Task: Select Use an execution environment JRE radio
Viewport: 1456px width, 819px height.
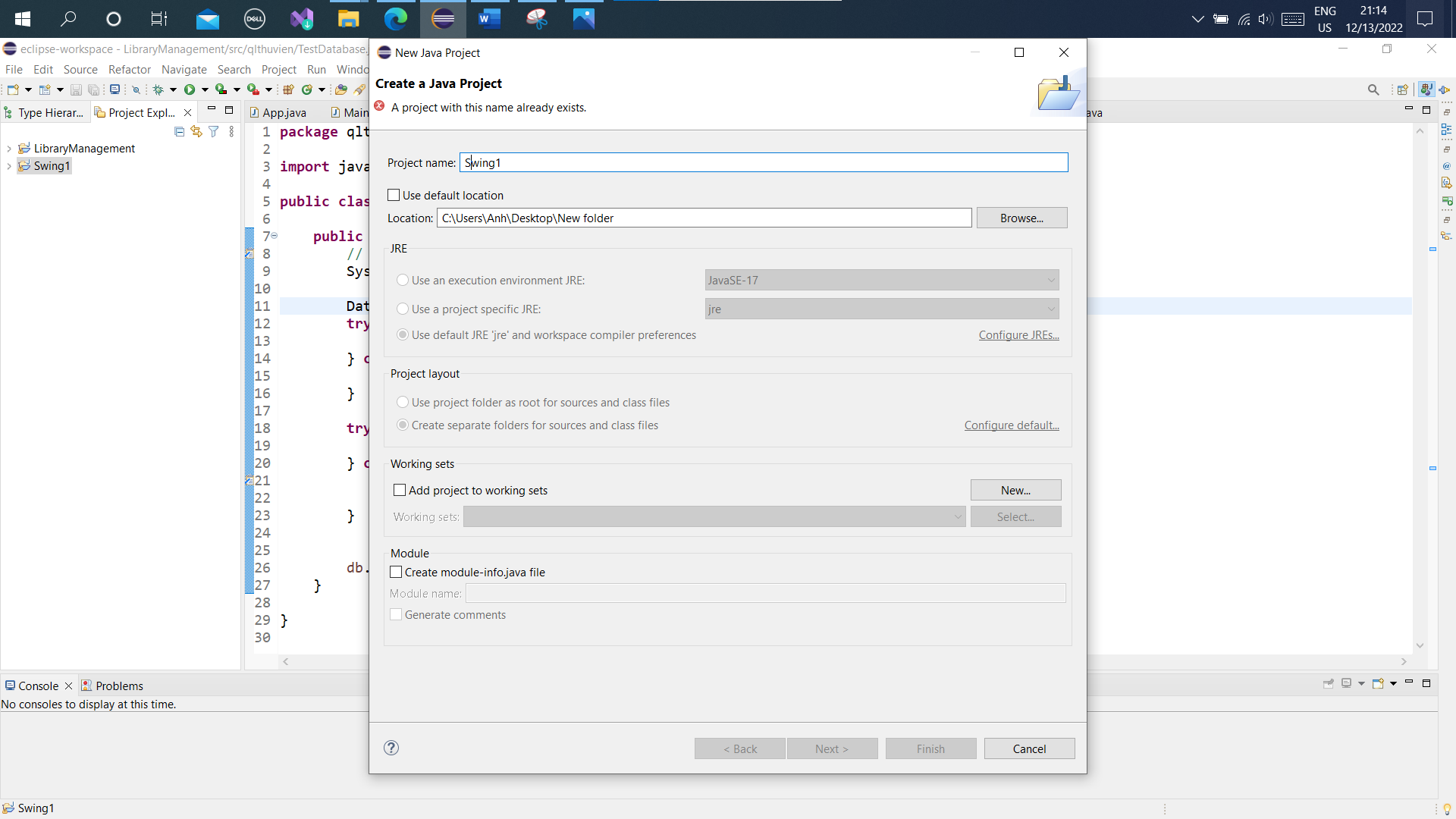Action: pyautogui.click(x=403, y=280)
